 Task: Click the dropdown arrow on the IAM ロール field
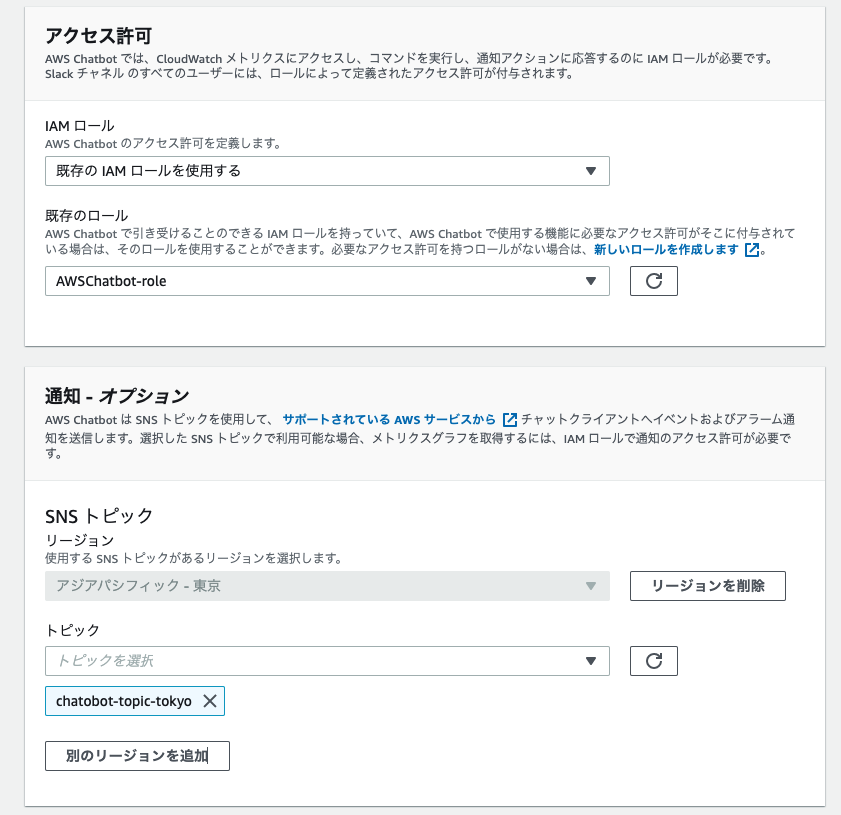593,171
